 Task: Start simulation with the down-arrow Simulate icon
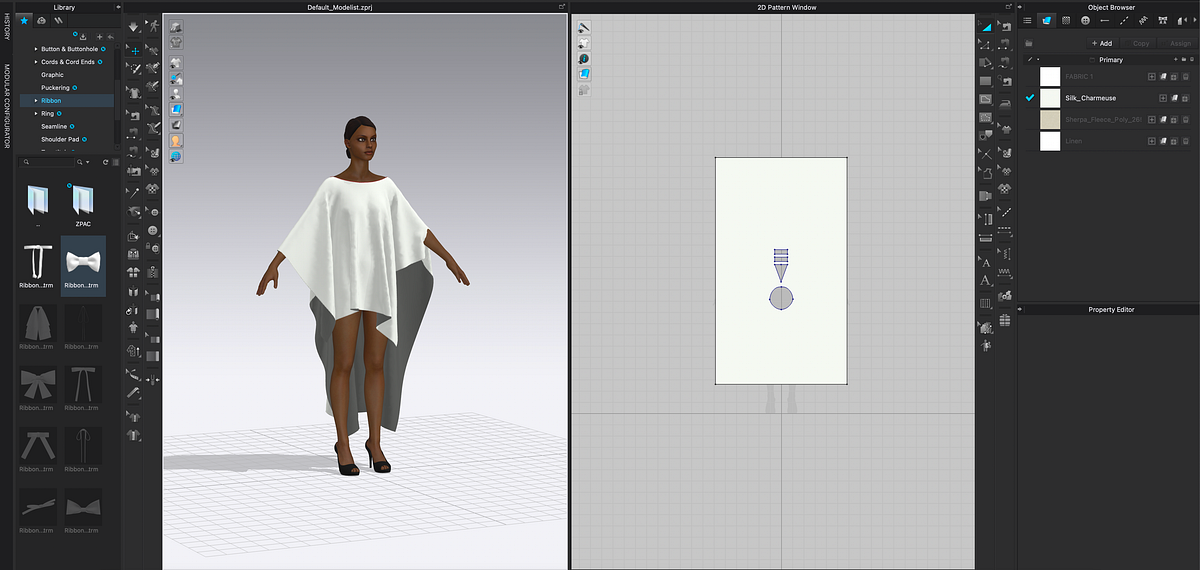(133, 27)
